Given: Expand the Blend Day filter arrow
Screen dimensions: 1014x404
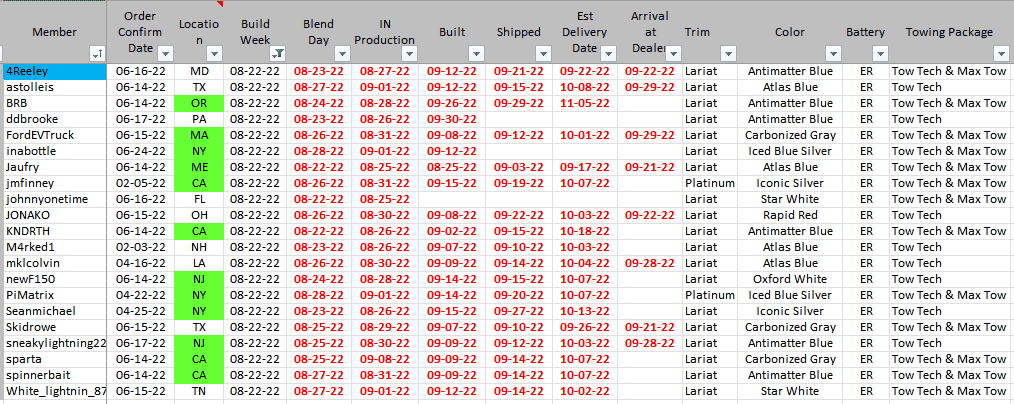Looking at the screenshot, I should click(x=342, y=53).
